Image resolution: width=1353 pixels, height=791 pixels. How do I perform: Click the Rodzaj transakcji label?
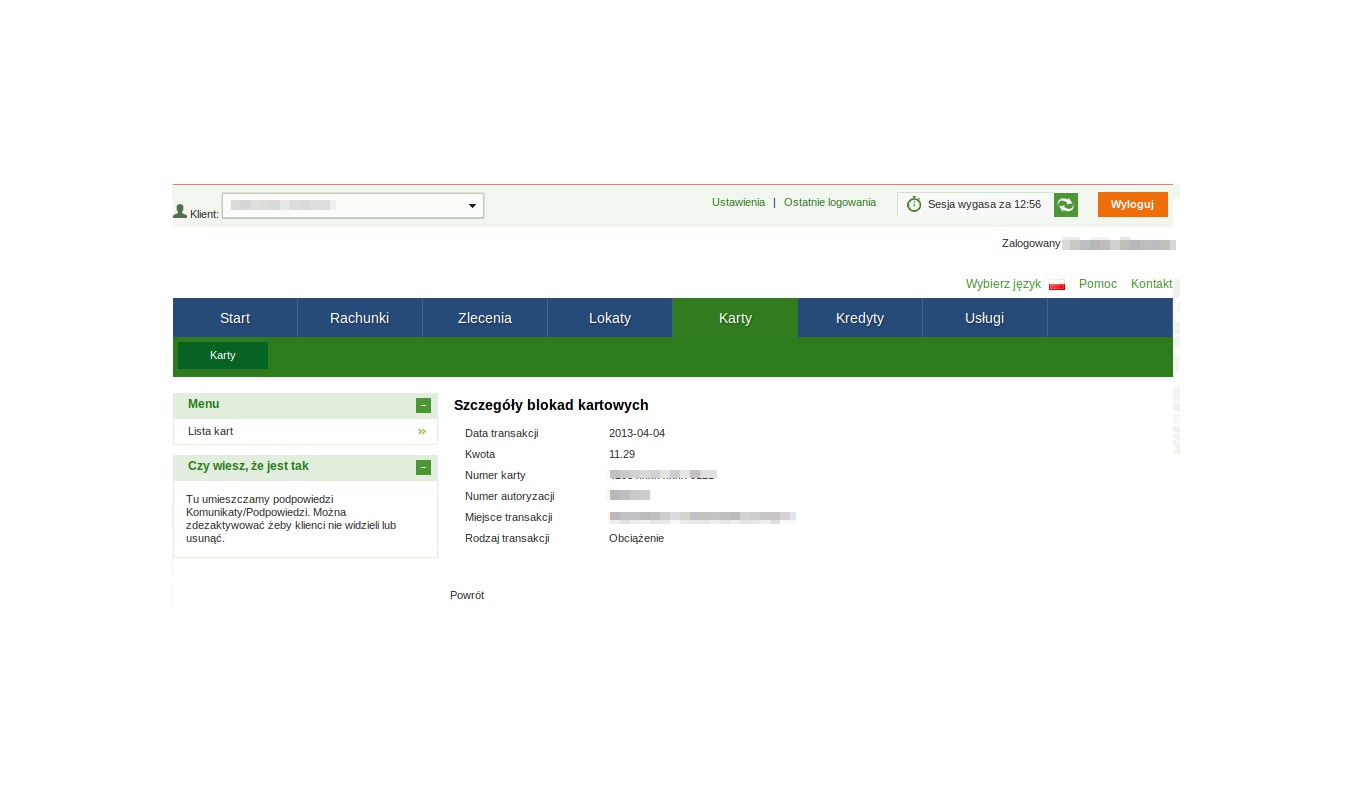pyautogui.click(x=507, y=538)
